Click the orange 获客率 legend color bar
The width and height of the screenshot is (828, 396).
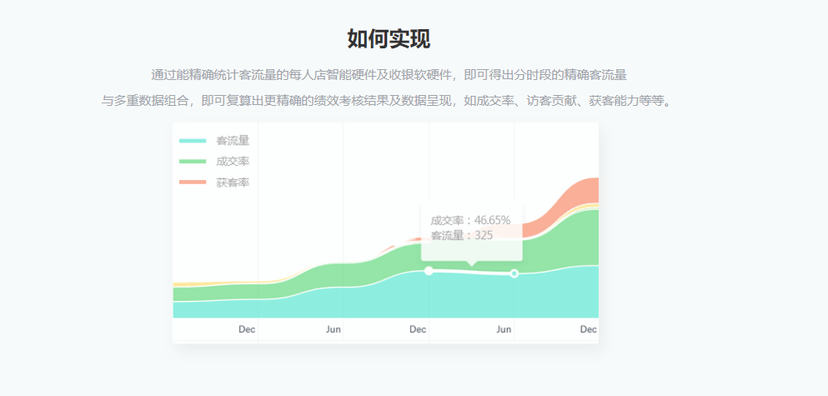click(x=192, y=182)
